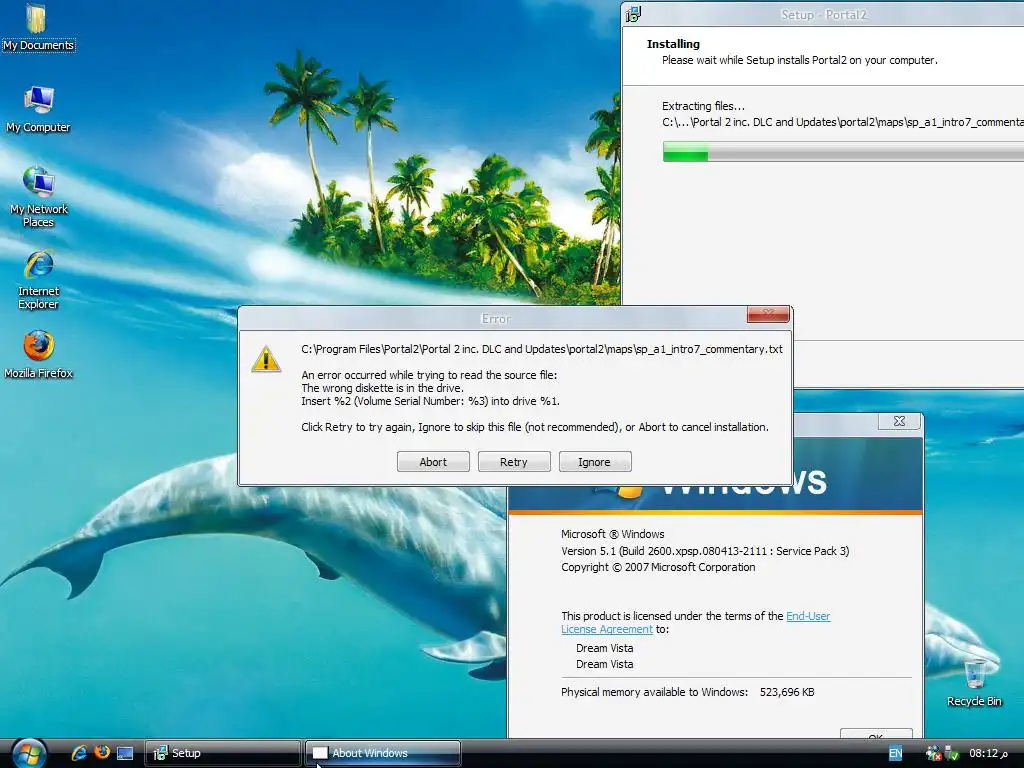Click the system clock showing 08:12
Viewport: 1024px width, 768px height.
[988, 753]
